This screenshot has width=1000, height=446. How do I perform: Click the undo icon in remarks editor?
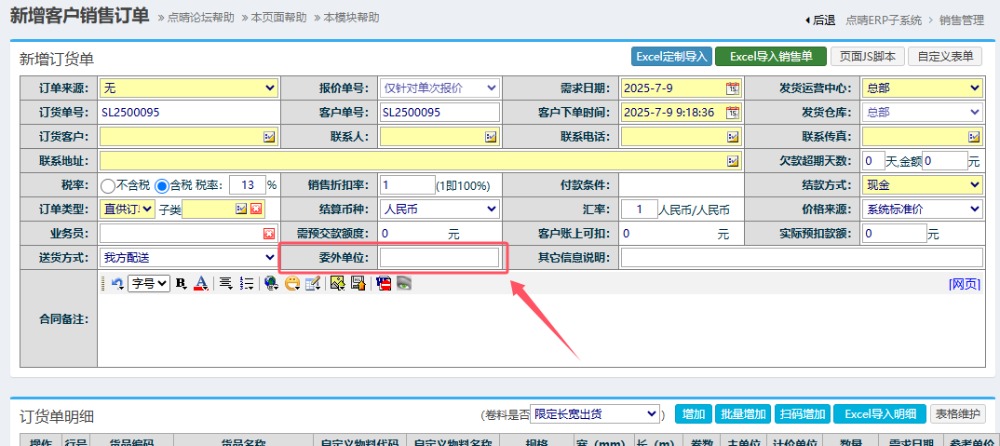coord(117,283)
